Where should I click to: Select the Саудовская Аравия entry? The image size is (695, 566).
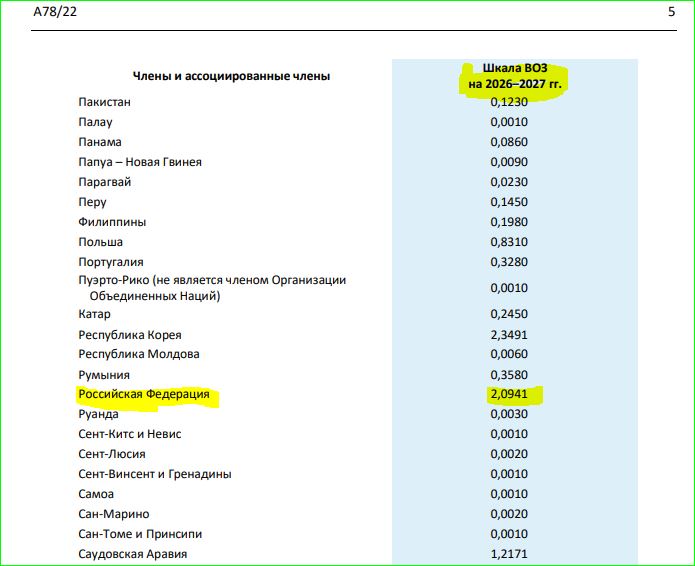coord(133,554)
